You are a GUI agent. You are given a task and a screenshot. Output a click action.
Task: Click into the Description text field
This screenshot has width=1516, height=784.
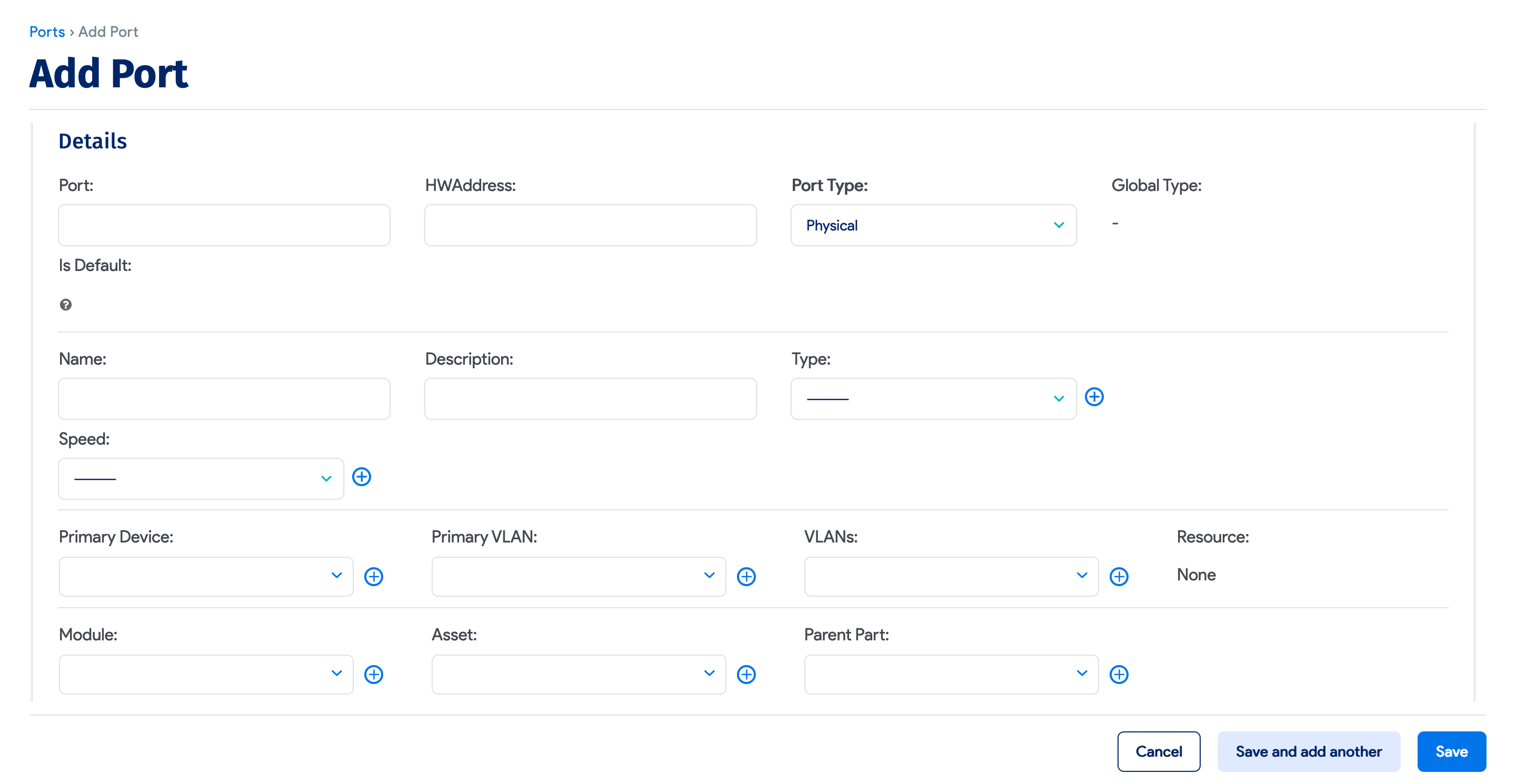tap(590, 399)
